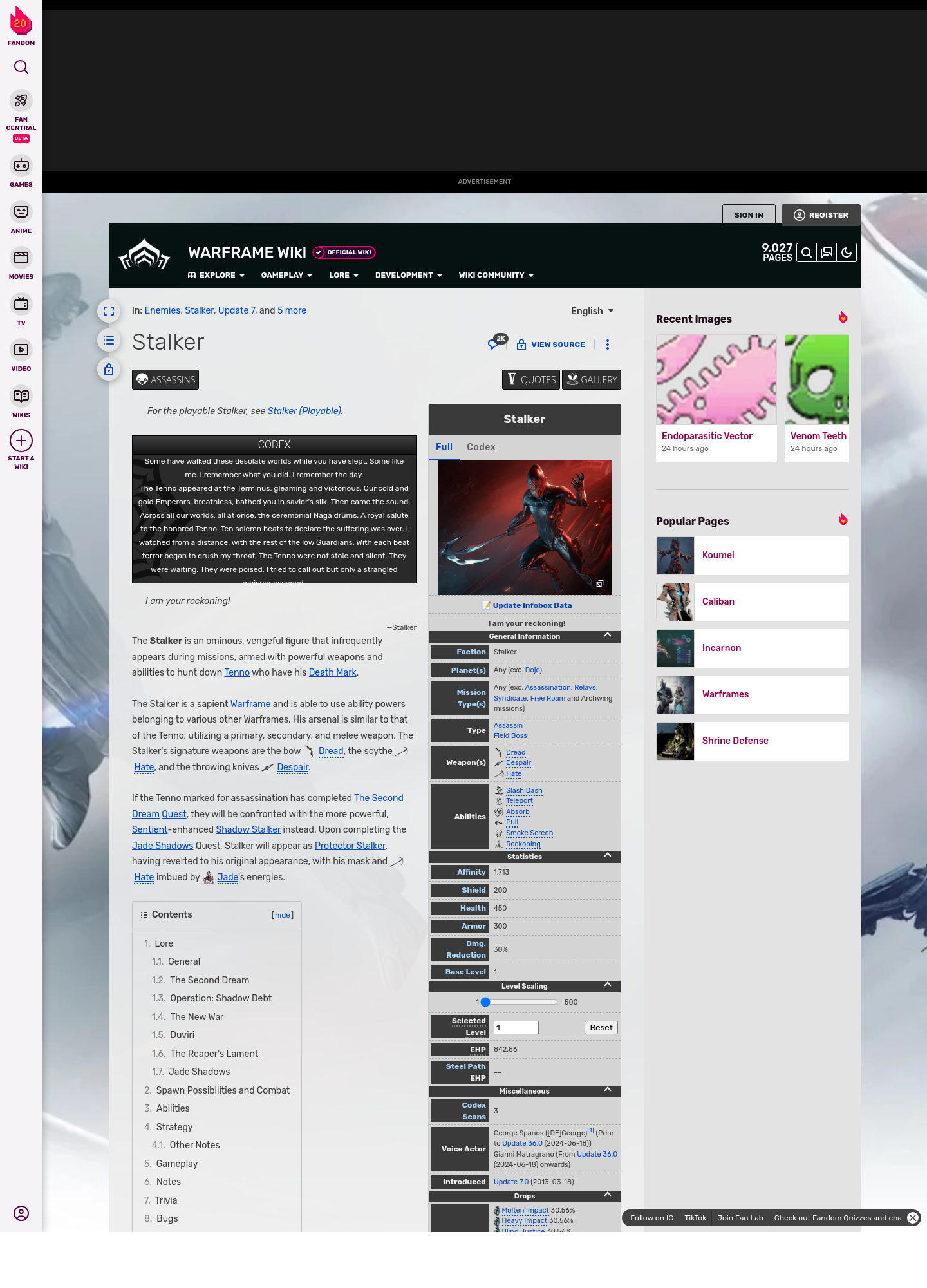Open the Enemies category link
Image resolution: width=927 pixels, height=1288 pixels.
pos(162,310)
